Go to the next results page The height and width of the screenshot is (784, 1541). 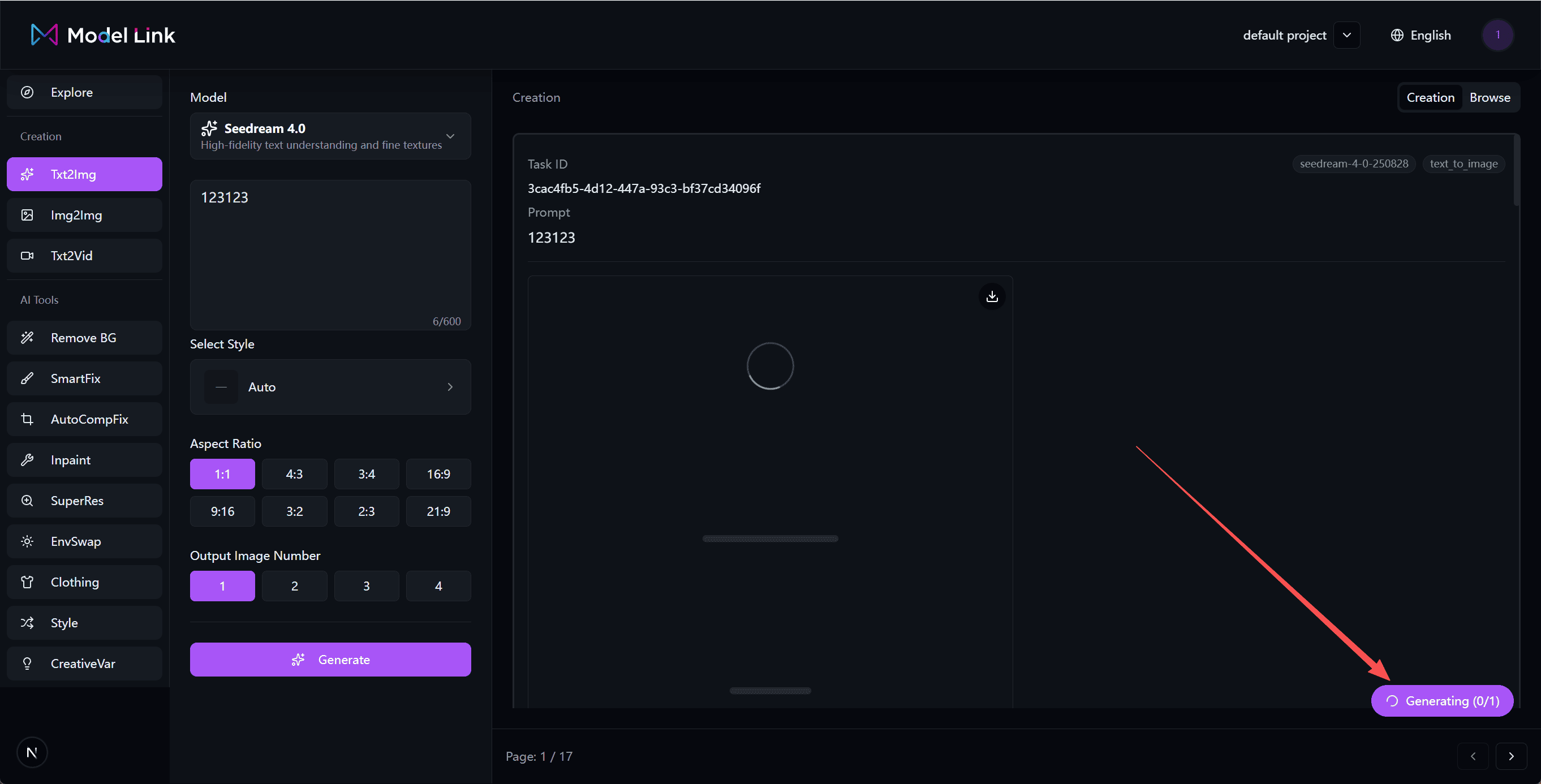click(1512, 756)
